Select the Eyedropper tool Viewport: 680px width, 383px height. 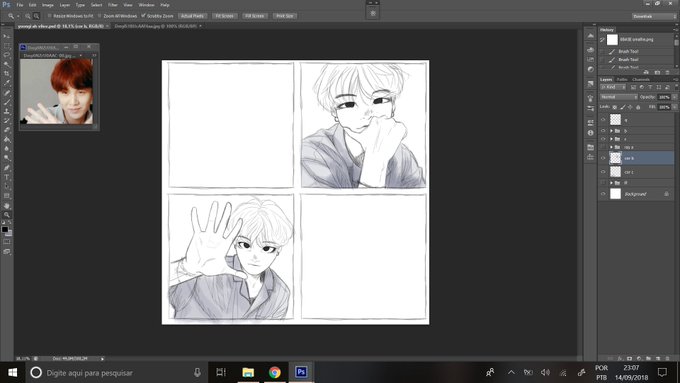click(x=7, y=83)
